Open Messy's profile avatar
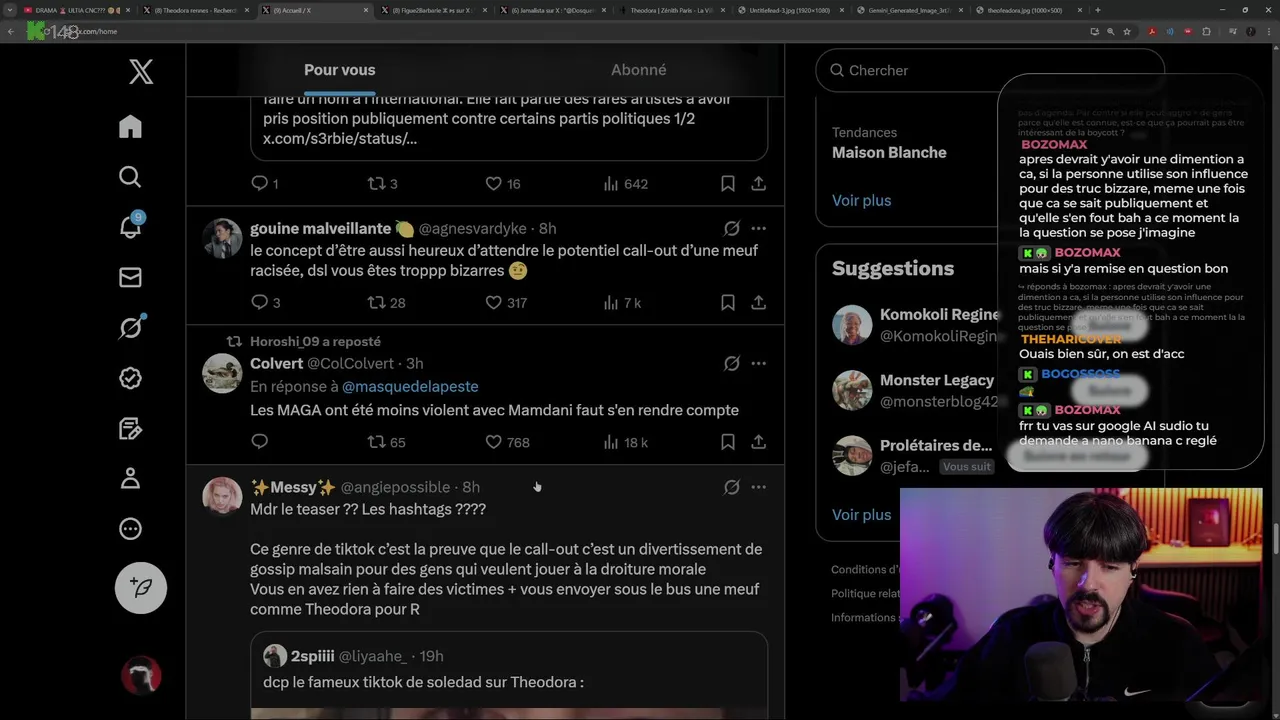This screenshot has width=1280, height=720. [x=222, y=496]
